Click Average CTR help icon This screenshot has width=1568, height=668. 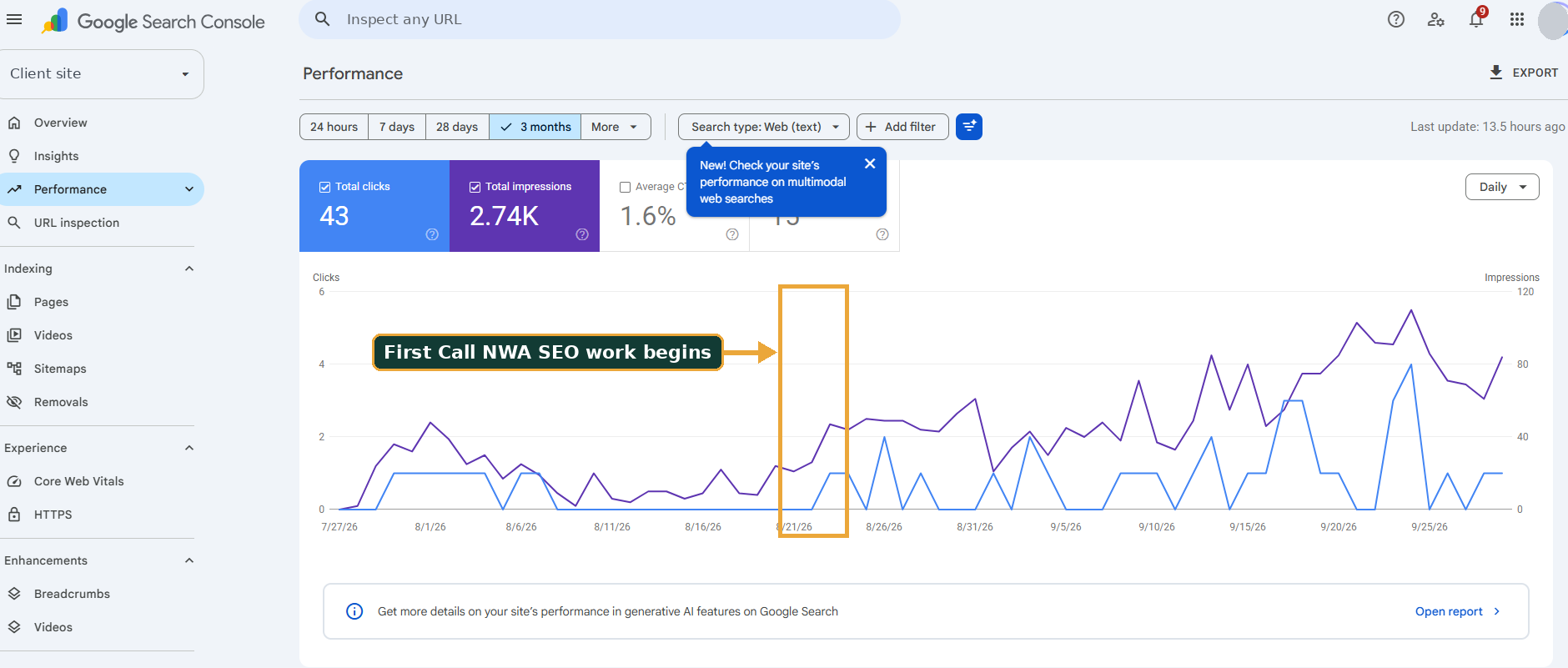(732, 234)
